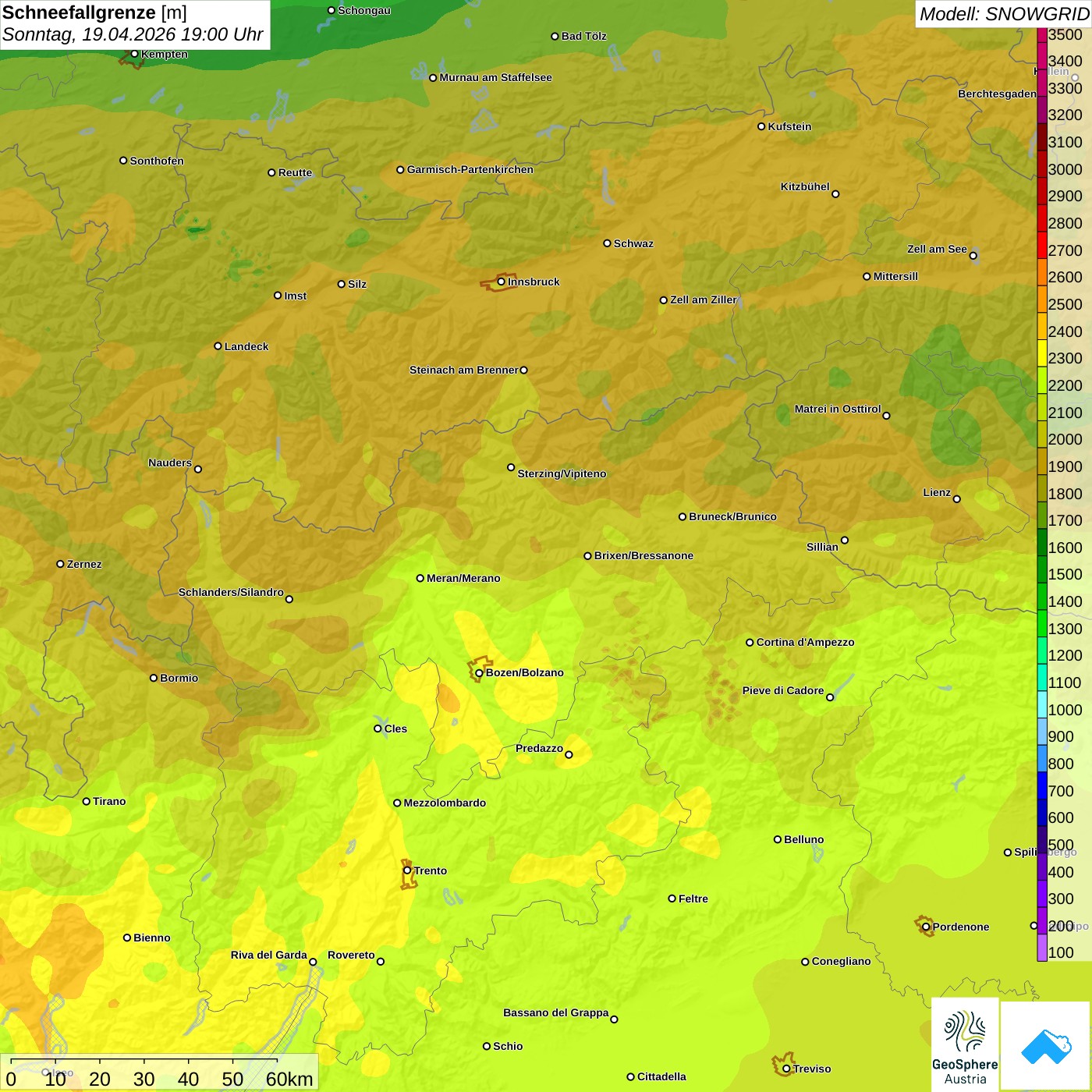The image size is (1092, 1092).
Task: Click the Zell am See marker
Action: click(973, 255)
